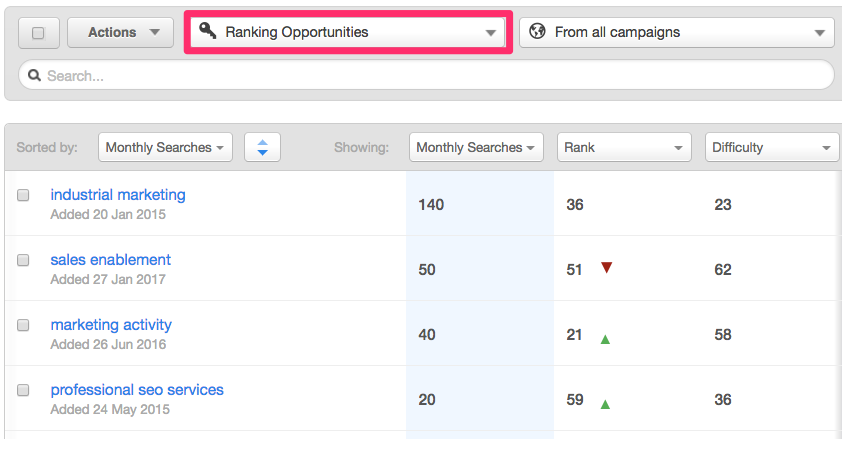Open the From all campaigns dropdown
Screen dimensions: 842x460
(677, 32)
